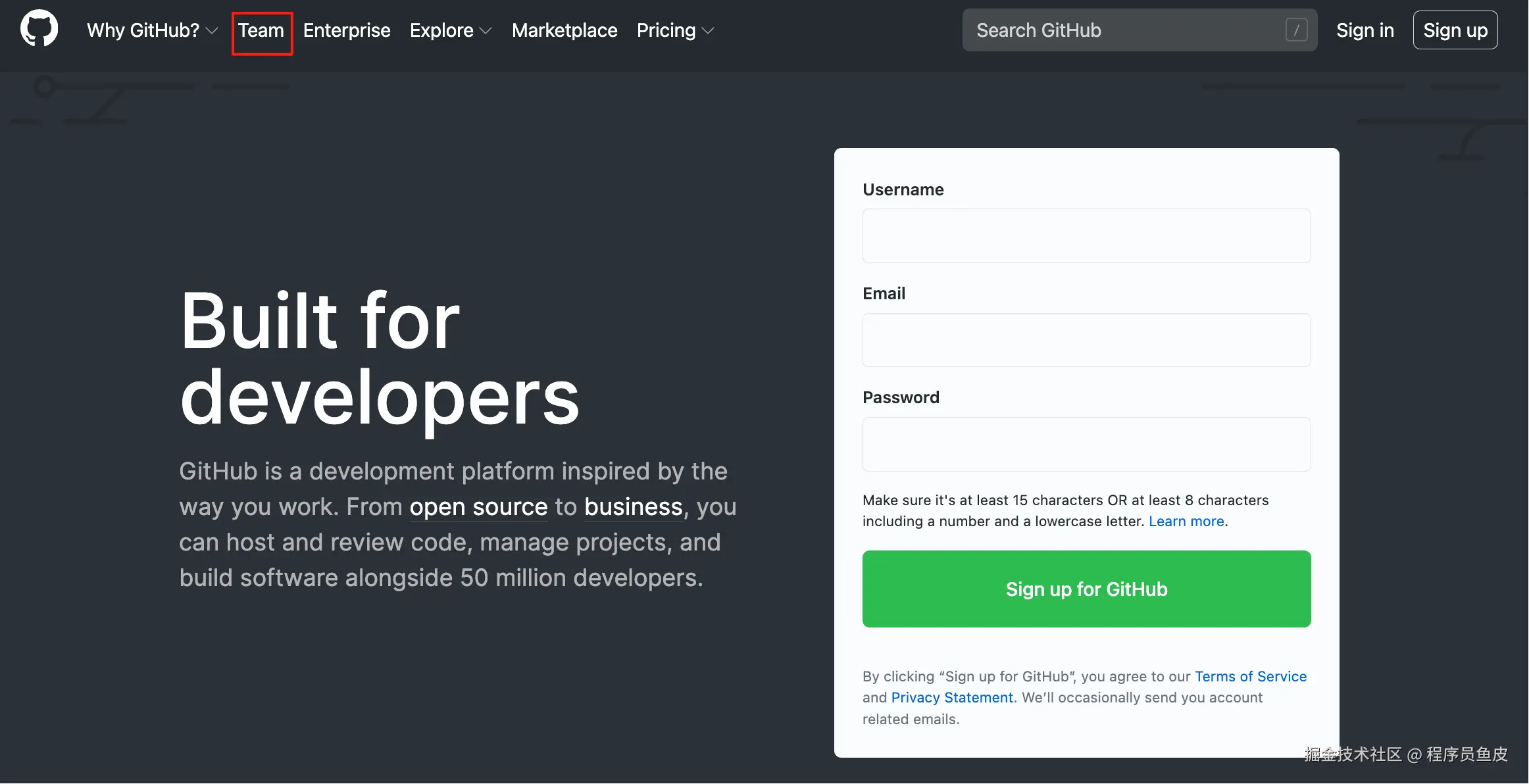The image size is (1529, 784).
Task: Open the password Learn more link
Action: [x=1186, y=521]
